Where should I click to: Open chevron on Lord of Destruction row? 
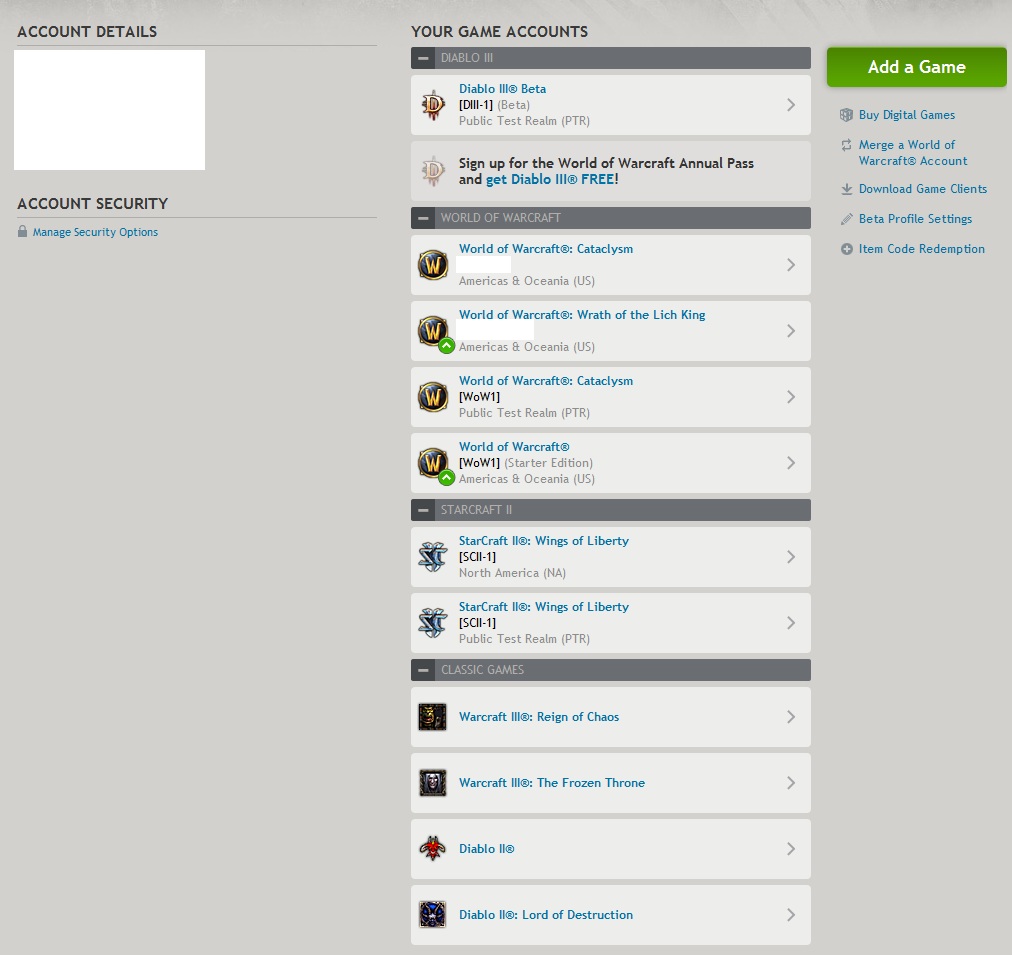(x=791, y=914)
